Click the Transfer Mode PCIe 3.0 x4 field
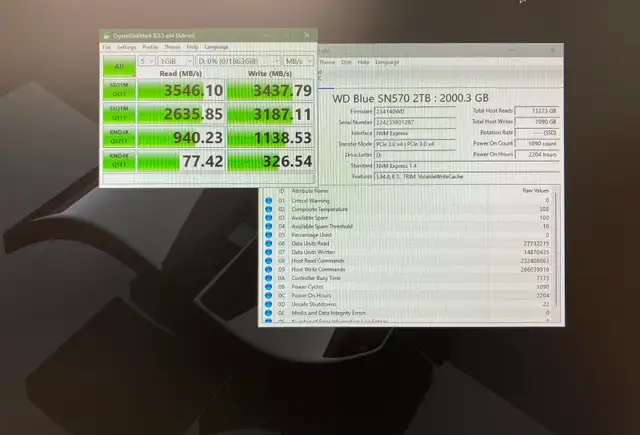 (415, 144)
